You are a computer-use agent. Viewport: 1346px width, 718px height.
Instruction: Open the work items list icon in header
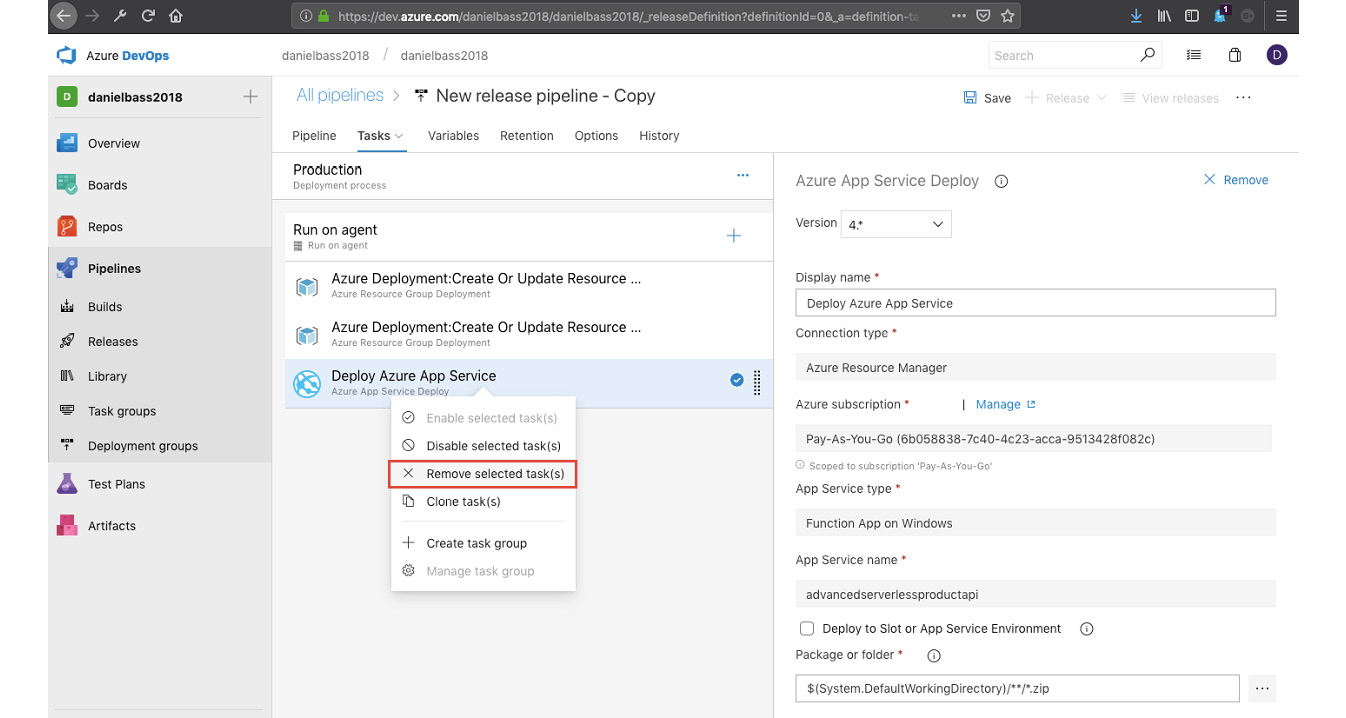click(x=1194, y=56)
